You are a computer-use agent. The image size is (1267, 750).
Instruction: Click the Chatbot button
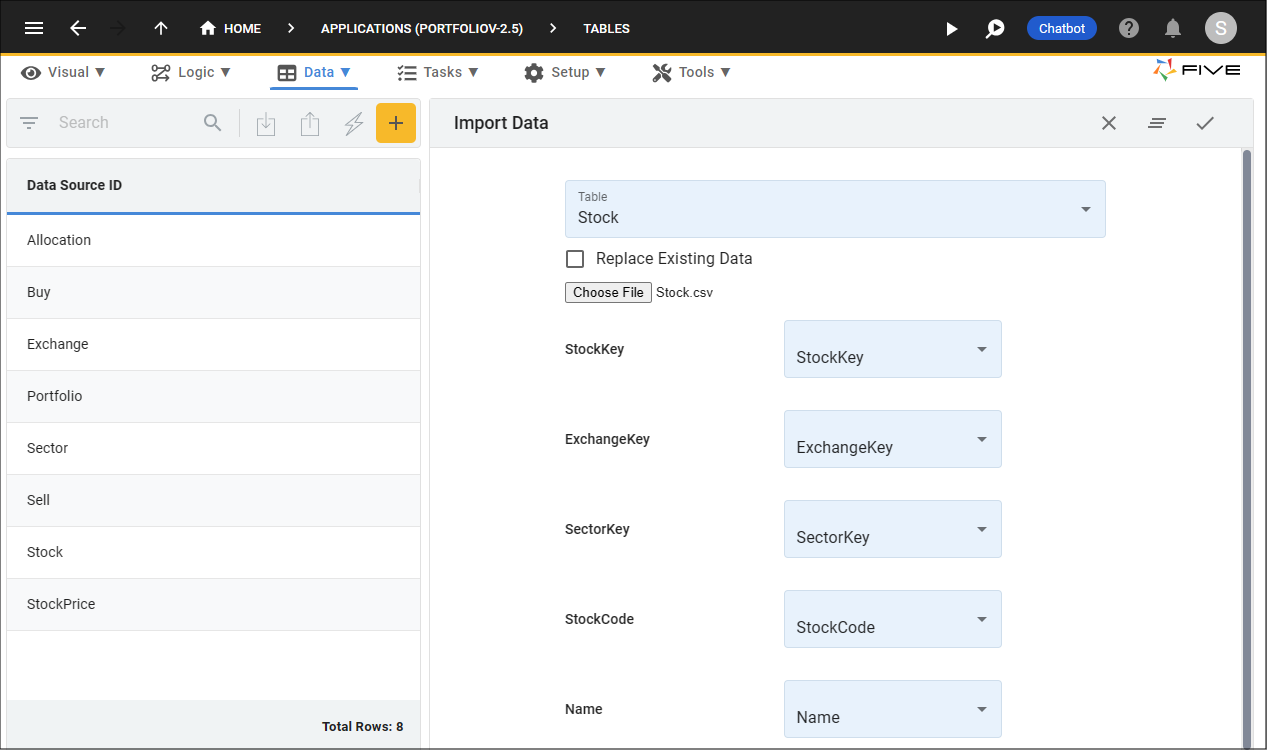coord(1062,28)
